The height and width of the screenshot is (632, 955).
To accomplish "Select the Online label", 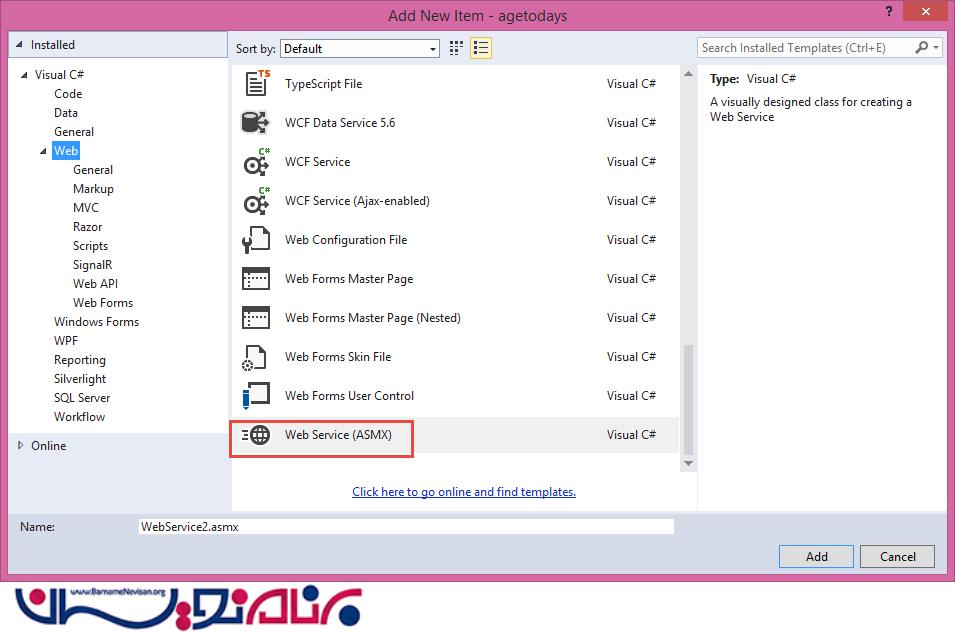I will tap(49, 446).
